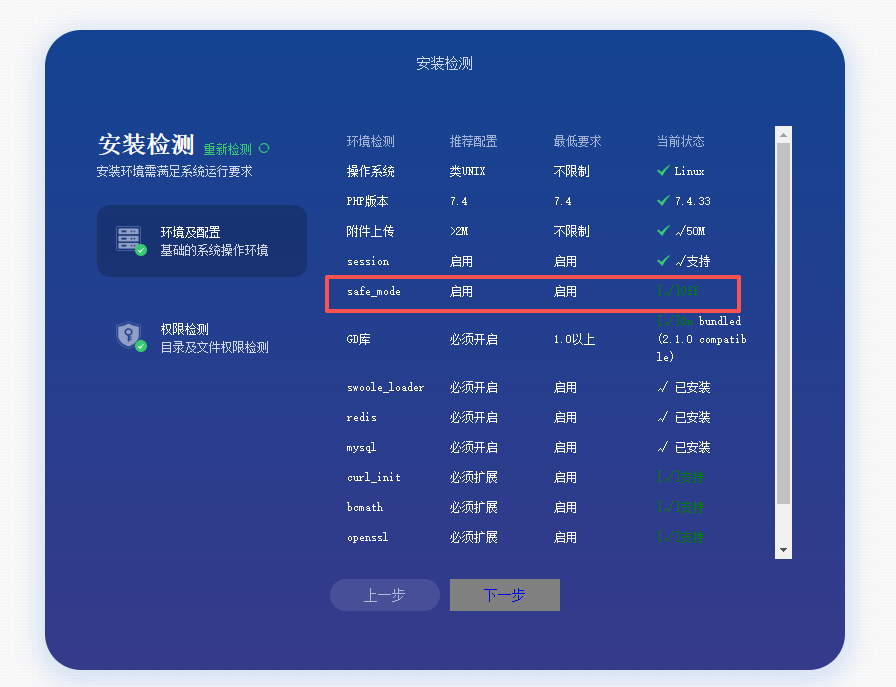The width and height of the screenshot is (896, 687).
Task: Click the 推荐配置 column header
Action: click(x=473, y=141)
